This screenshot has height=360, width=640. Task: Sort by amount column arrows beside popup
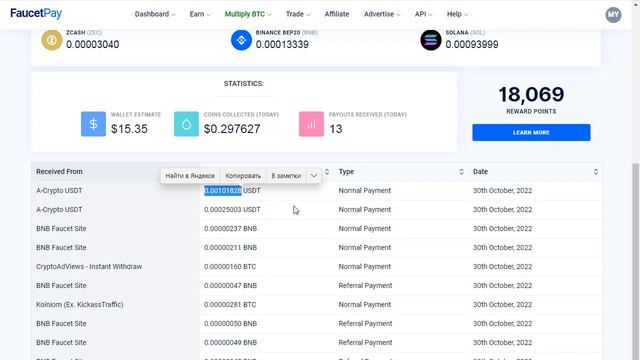(327, 171)
